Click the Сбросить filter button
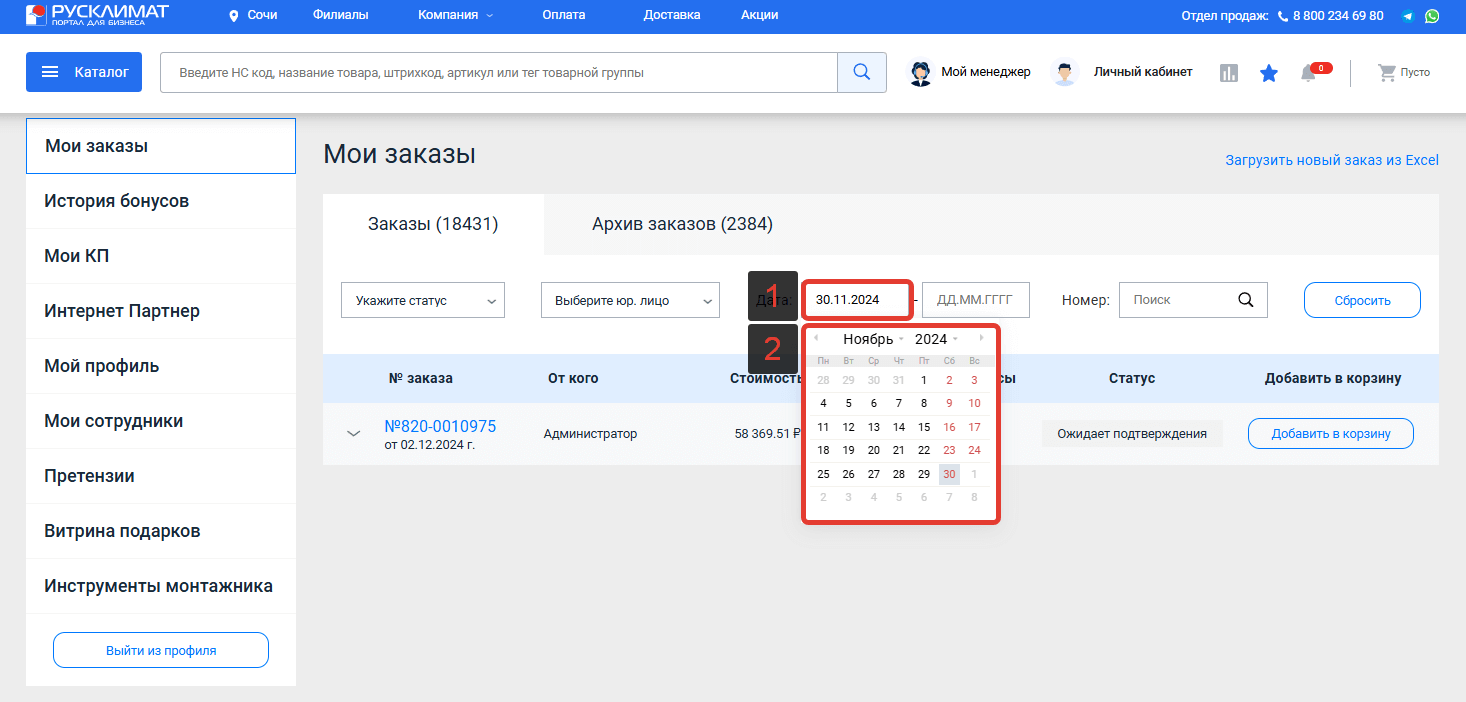This screenshot has height=702, width=1466. [x=1362, y=300]
